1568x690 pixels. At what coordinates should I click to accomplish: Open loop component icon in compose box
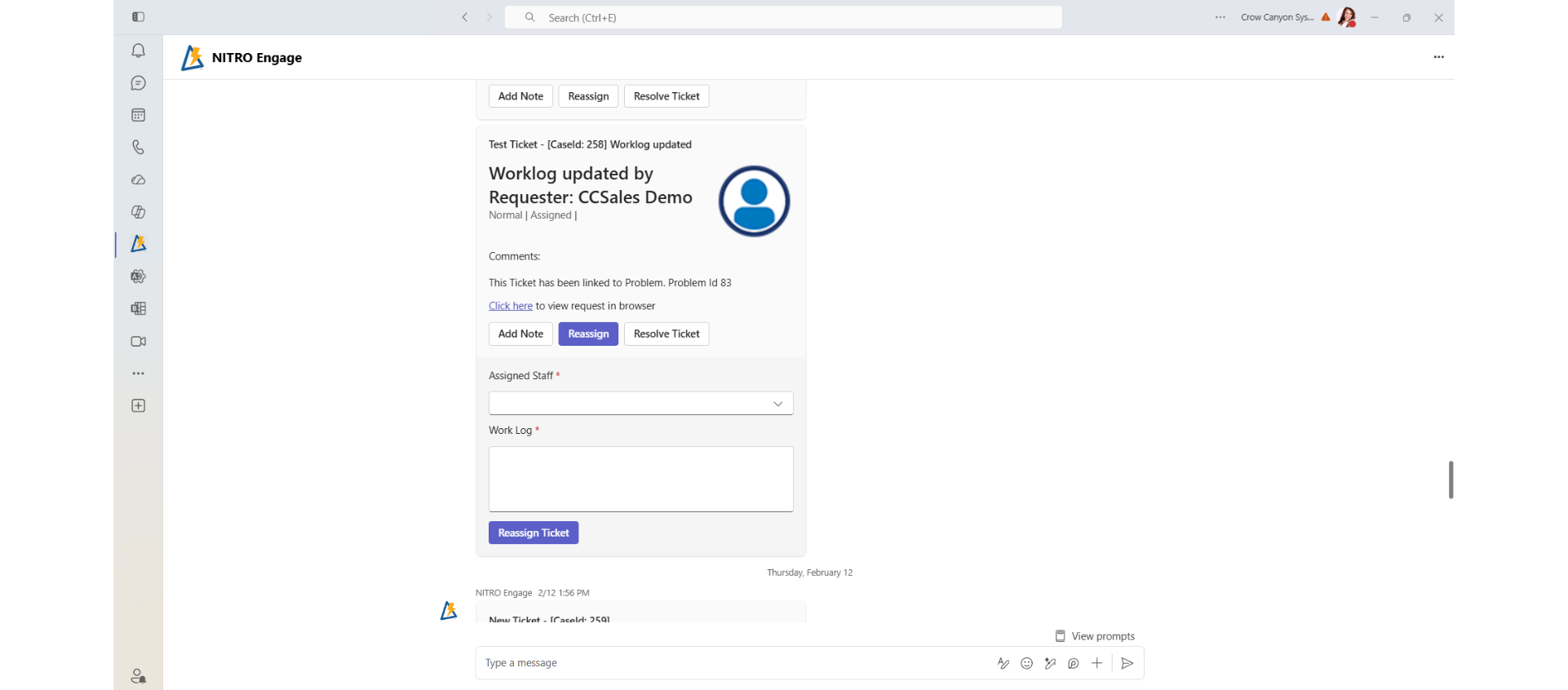point(1074,663)
